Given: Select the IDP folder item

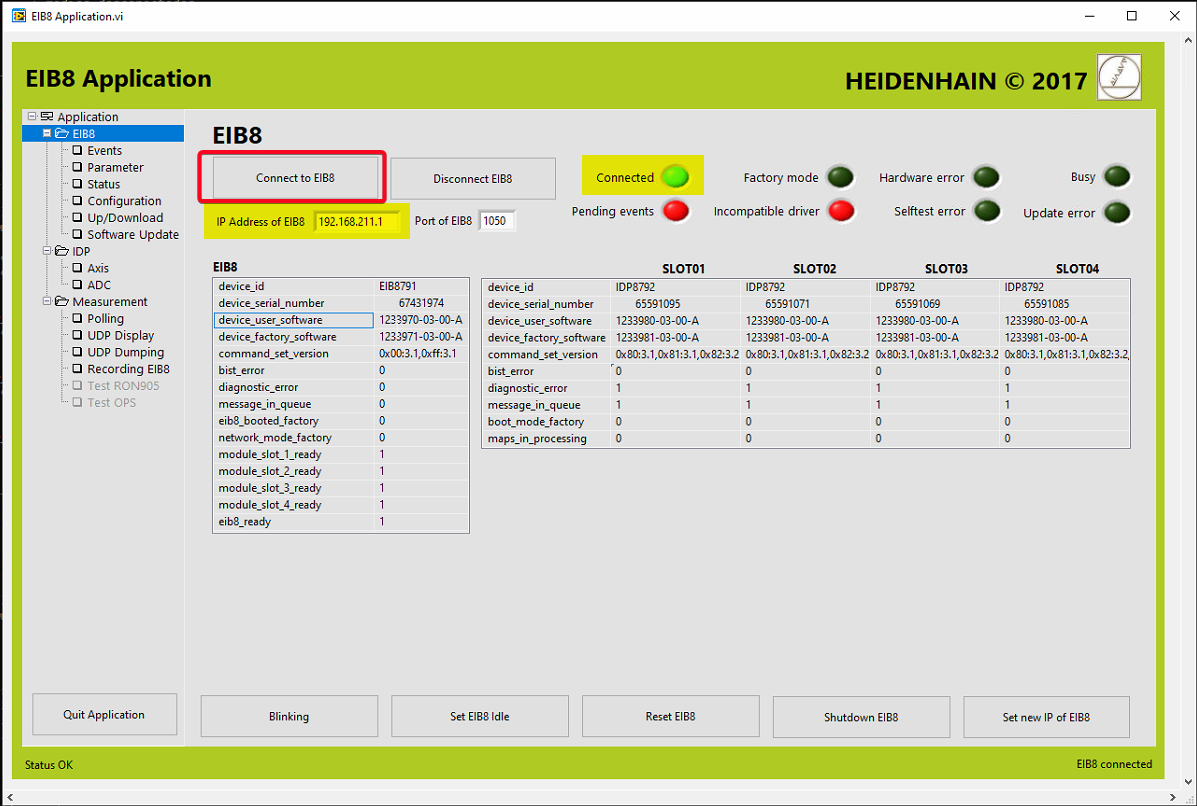Looking at the screenshot, I should [x=82, y=251].
